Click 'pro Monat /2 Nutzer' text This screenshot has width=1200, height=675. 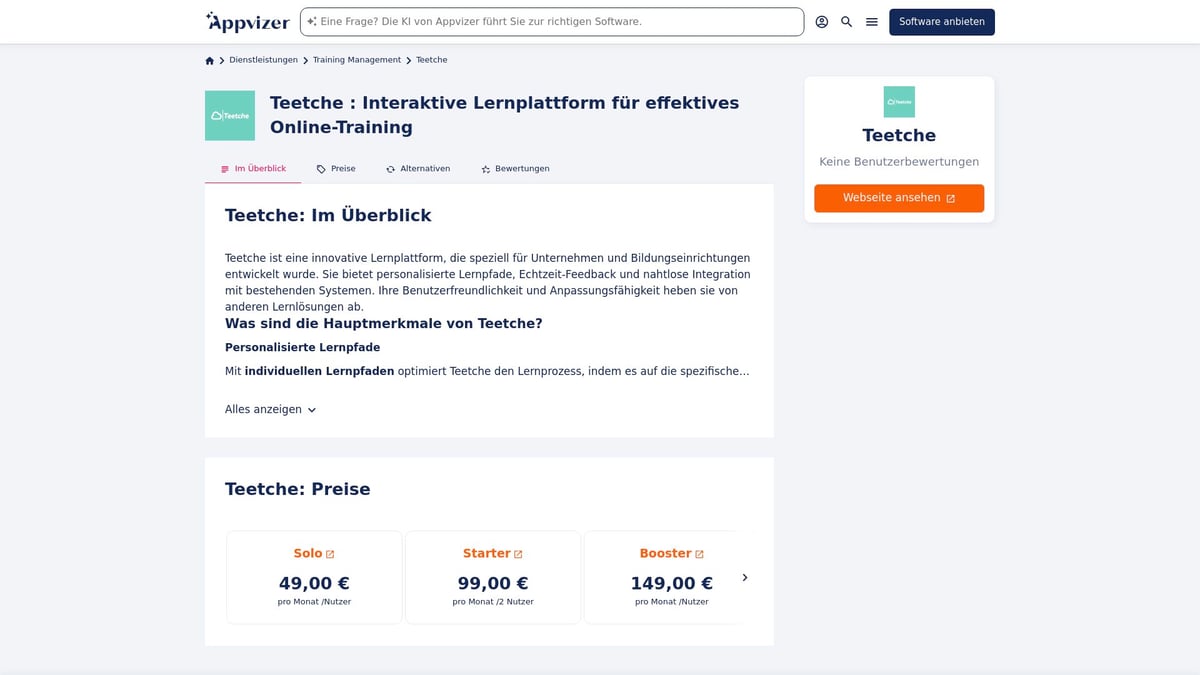tap(493, 602)
